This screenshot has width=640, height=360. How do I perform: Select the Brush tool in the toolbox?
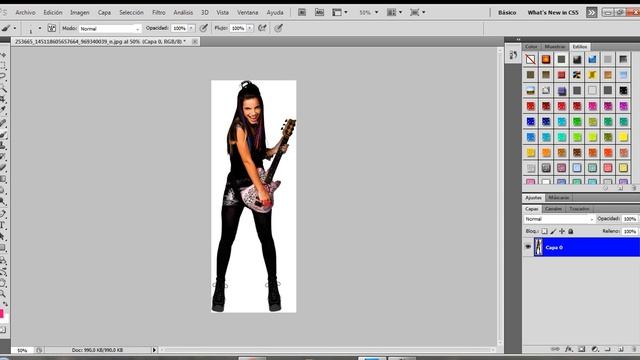[3, 134]
